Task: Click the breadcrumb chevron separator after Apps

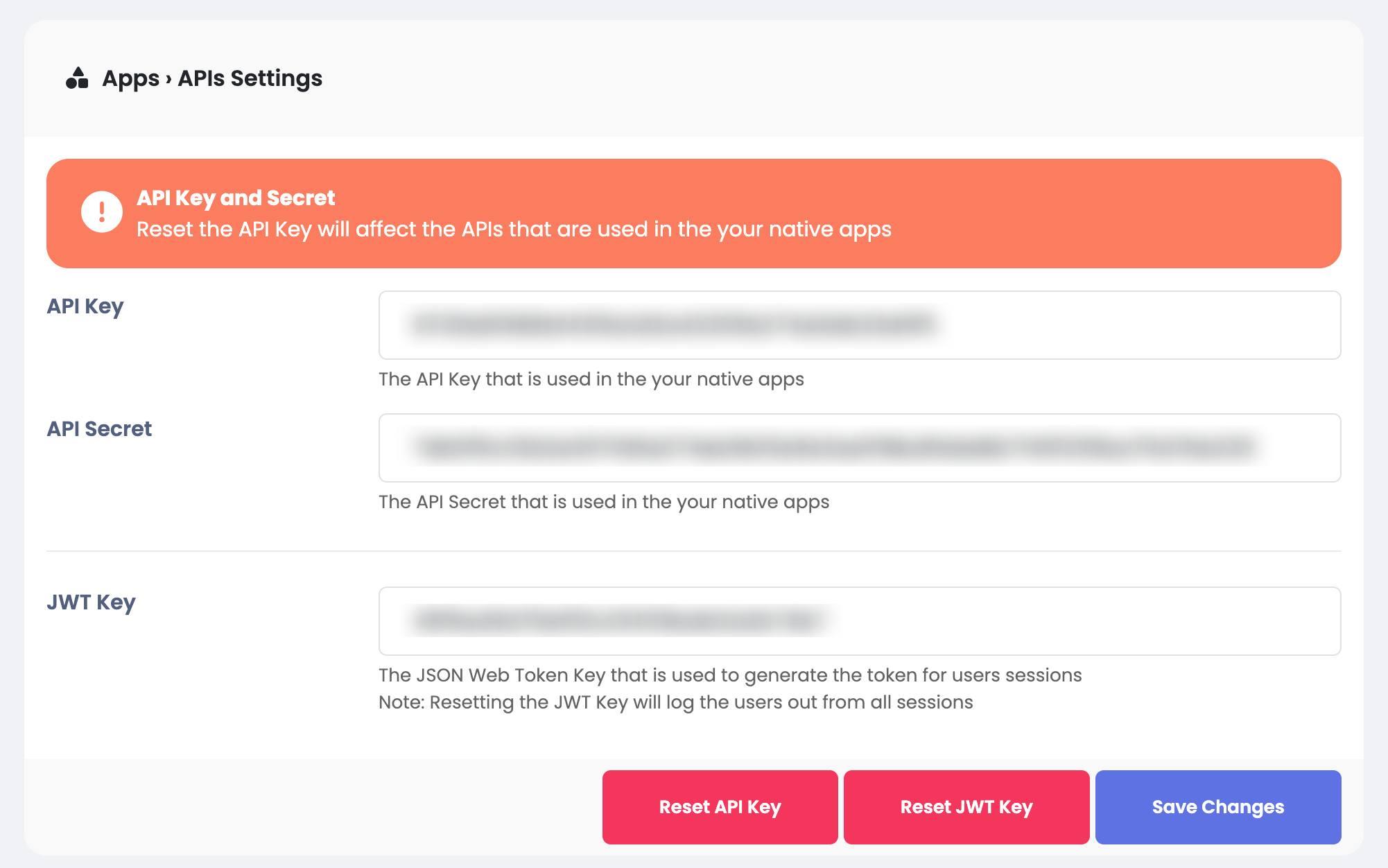Action: (168, 79)
